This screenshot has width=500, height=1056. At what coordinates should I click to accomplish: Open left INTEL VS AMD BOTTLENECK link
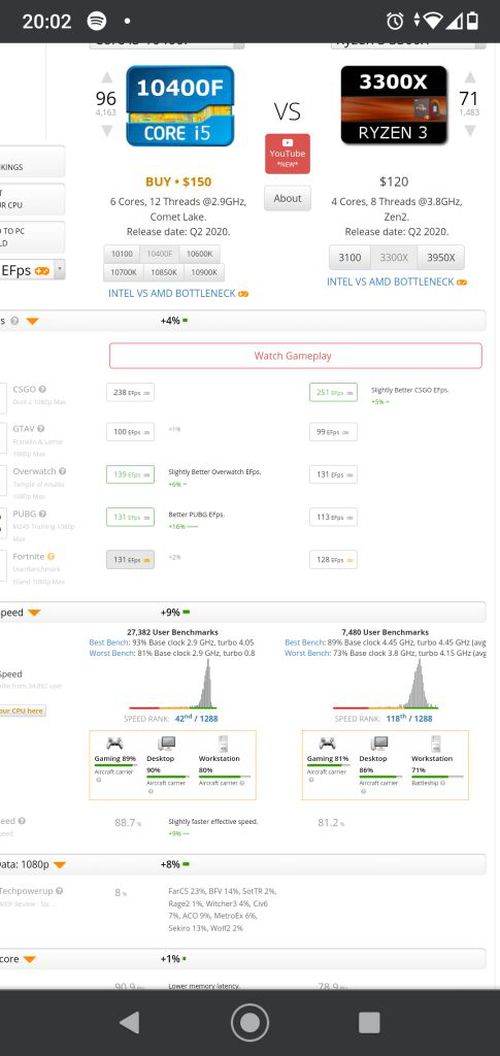click(179, 294)
